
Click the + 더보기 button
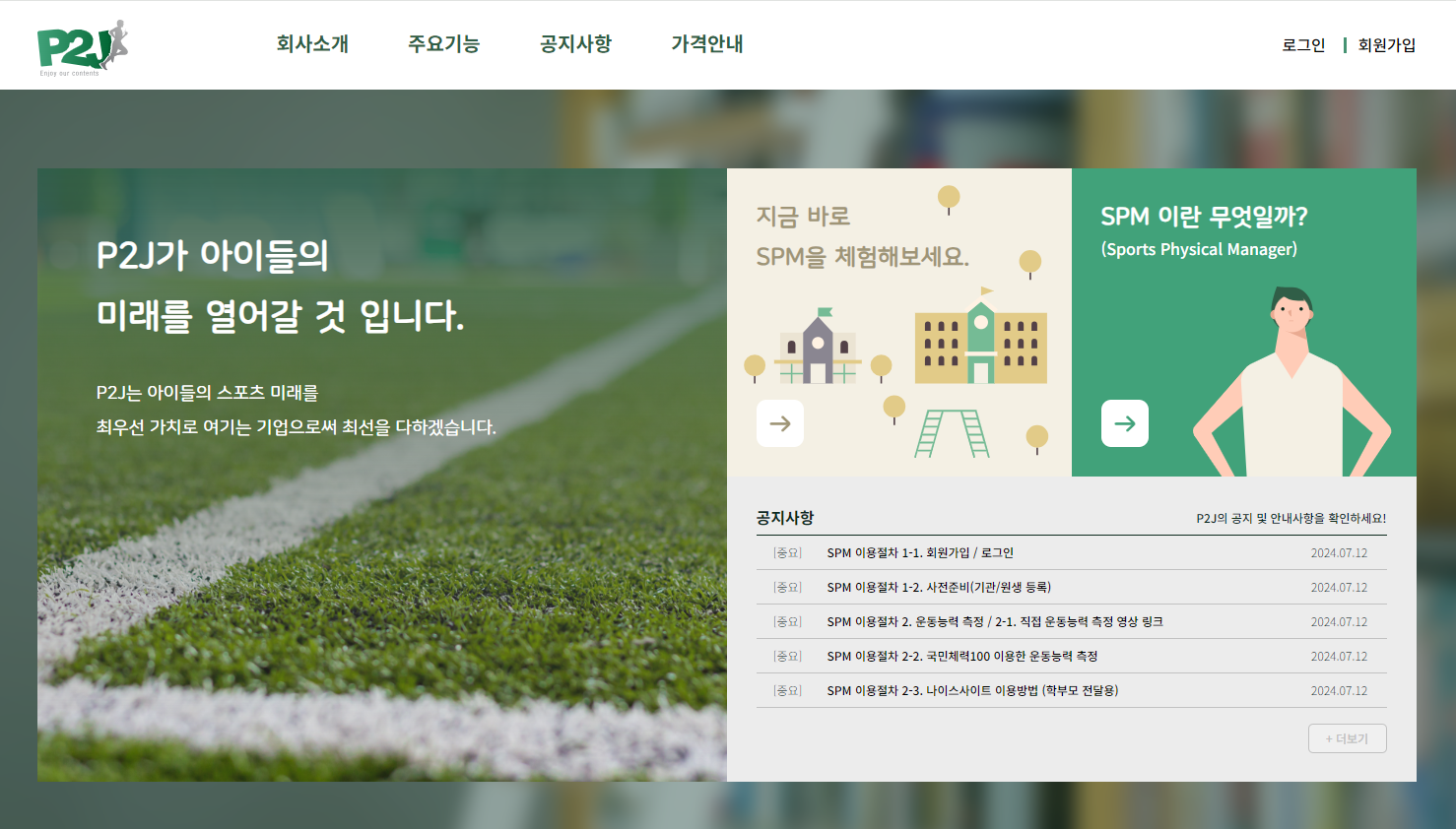click(1347, 738)
